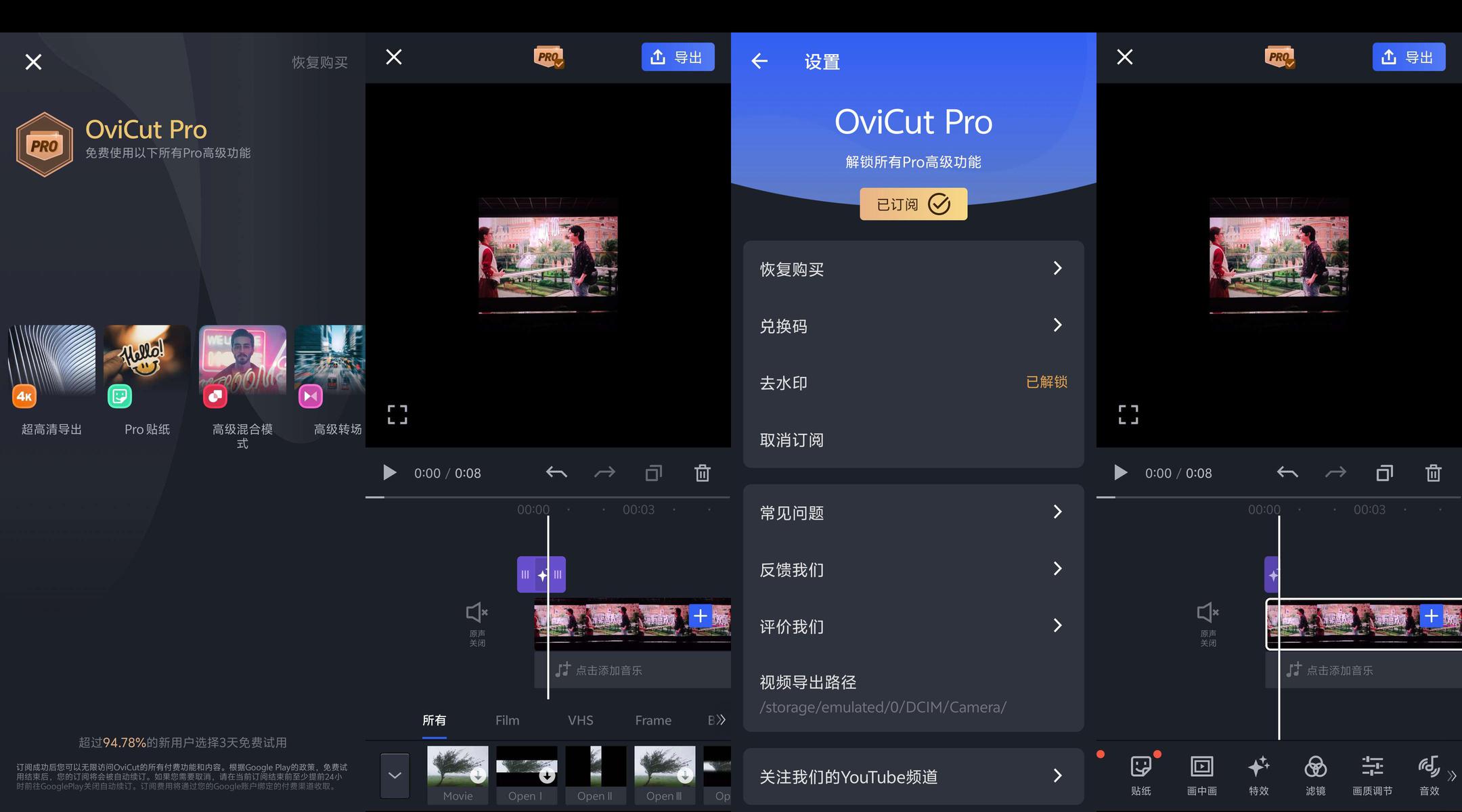
Task: Open the 画中画 picture-in-picture tool
Action: coord(1202,775)
